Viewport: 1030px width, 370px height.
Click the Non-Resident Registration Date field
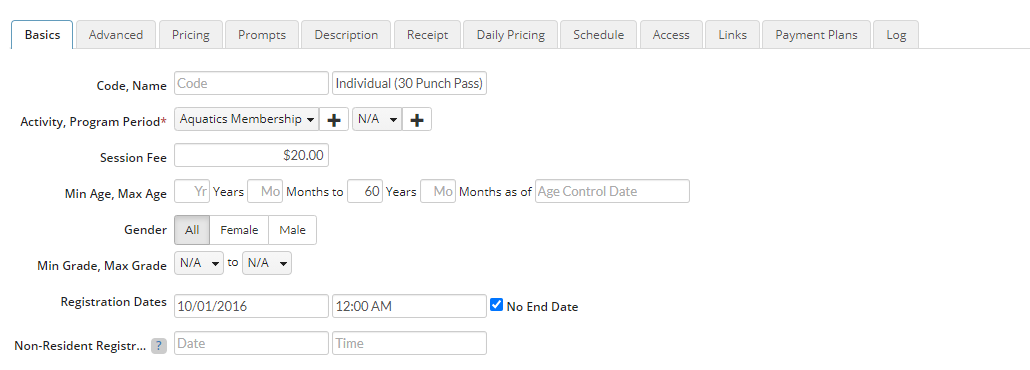pos(251,343)
